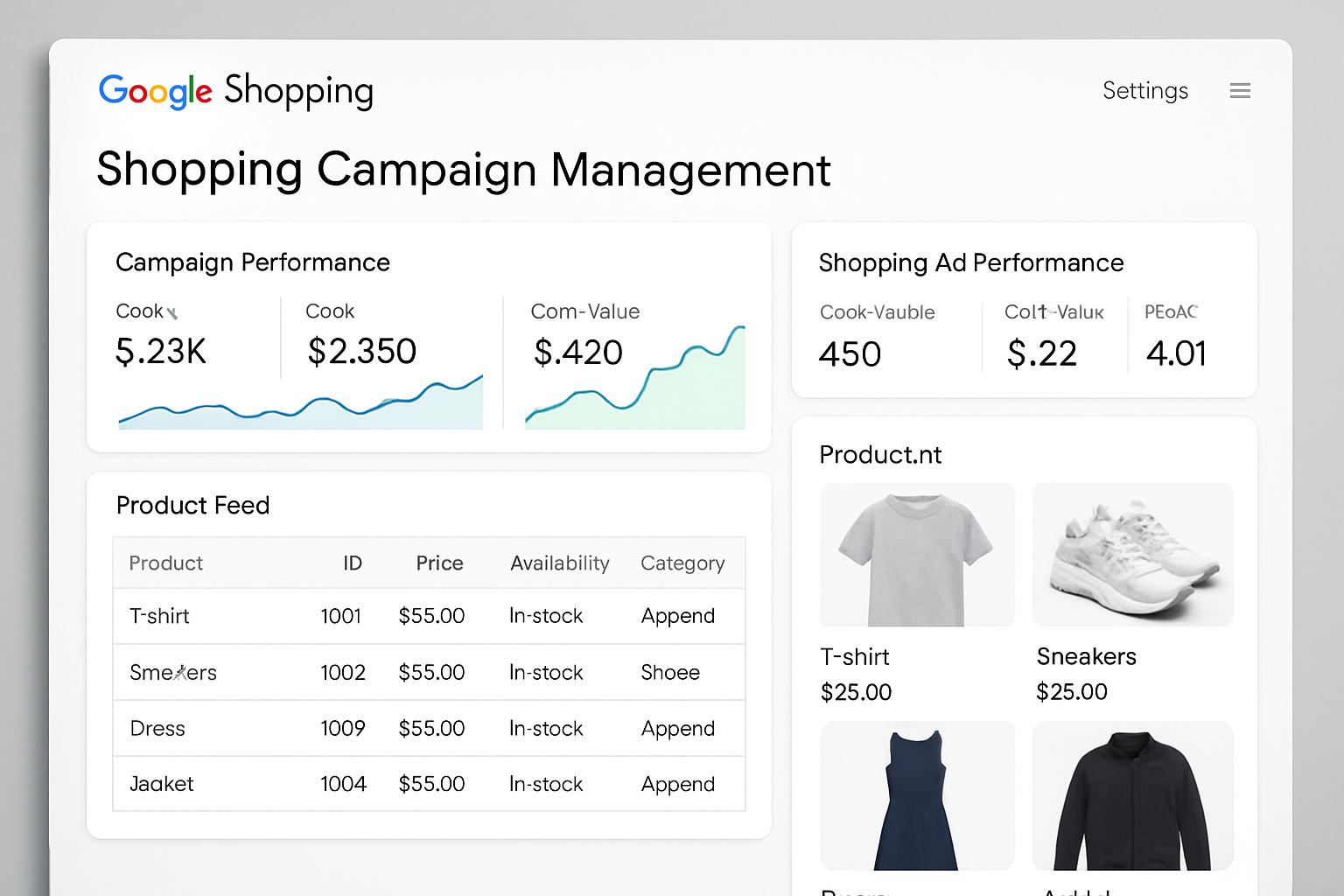Click the Append category in row 1001
Image resolution: width=1344 pixels, height=896 pixels.
coord(678,617)
